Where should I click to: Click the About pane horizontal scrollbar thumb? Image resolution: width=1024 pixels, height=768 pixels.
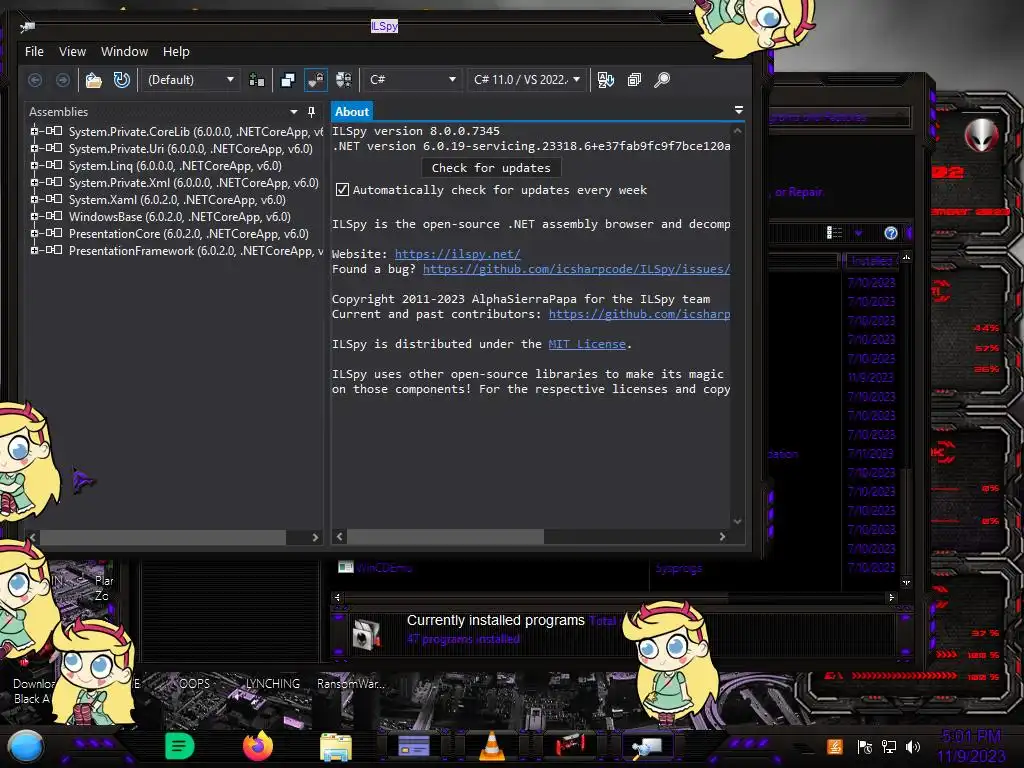point(445,537)
